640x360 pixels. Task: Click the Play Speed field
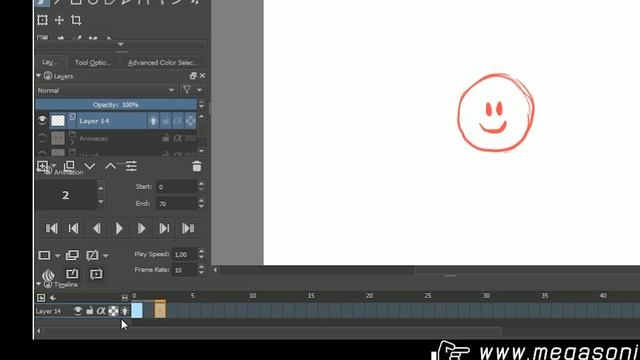pos(184,254)
